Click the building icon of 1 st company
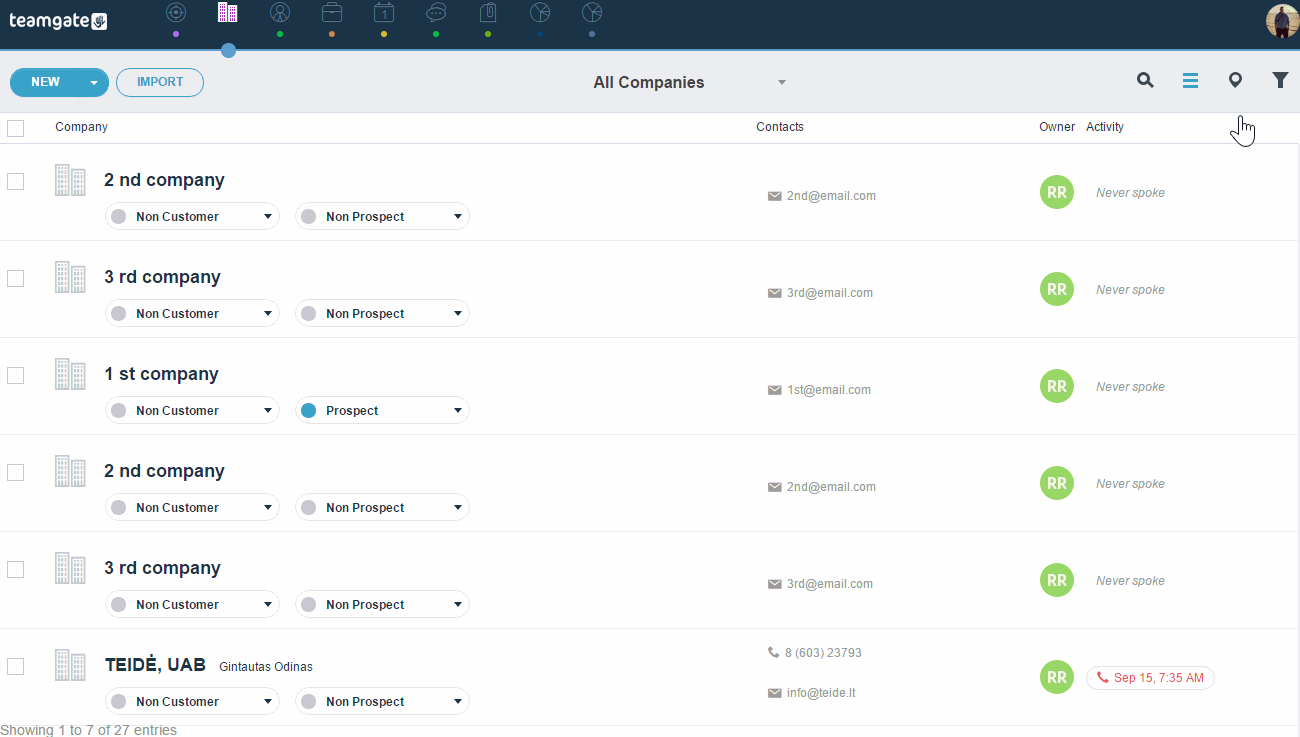1300x737 pixels. tap(70, 374)
